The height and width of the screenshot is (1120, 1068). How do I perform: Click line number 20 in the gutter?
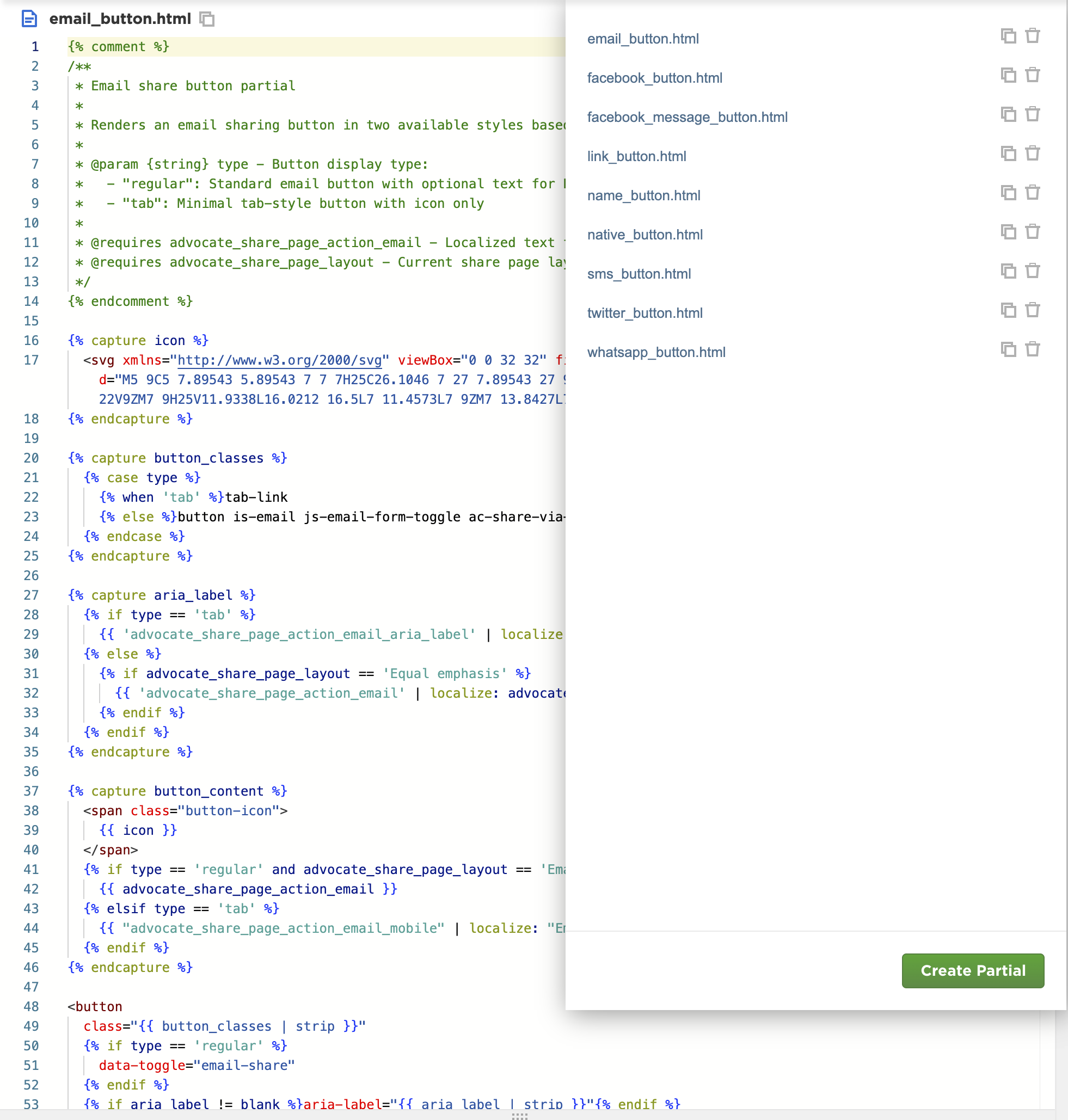tap(32, 458)
